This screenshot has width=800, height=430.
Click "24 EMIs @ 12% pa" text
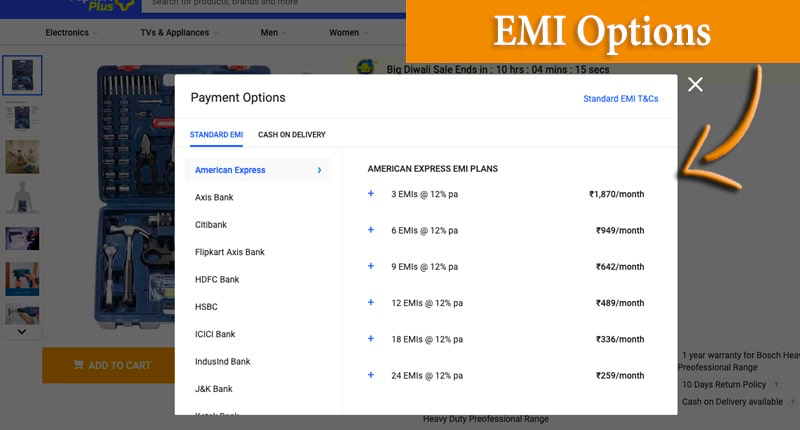tap(427, 375)
